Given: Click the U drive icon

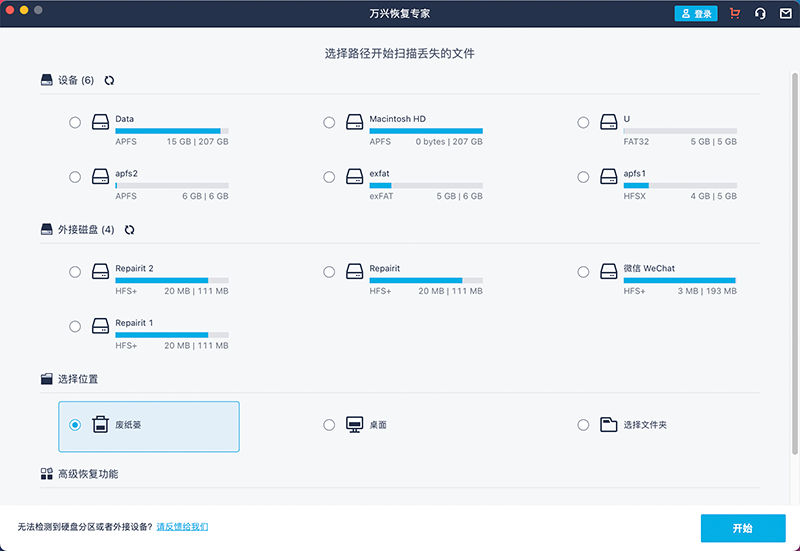Looking at the screenshot, I should 609,122.
